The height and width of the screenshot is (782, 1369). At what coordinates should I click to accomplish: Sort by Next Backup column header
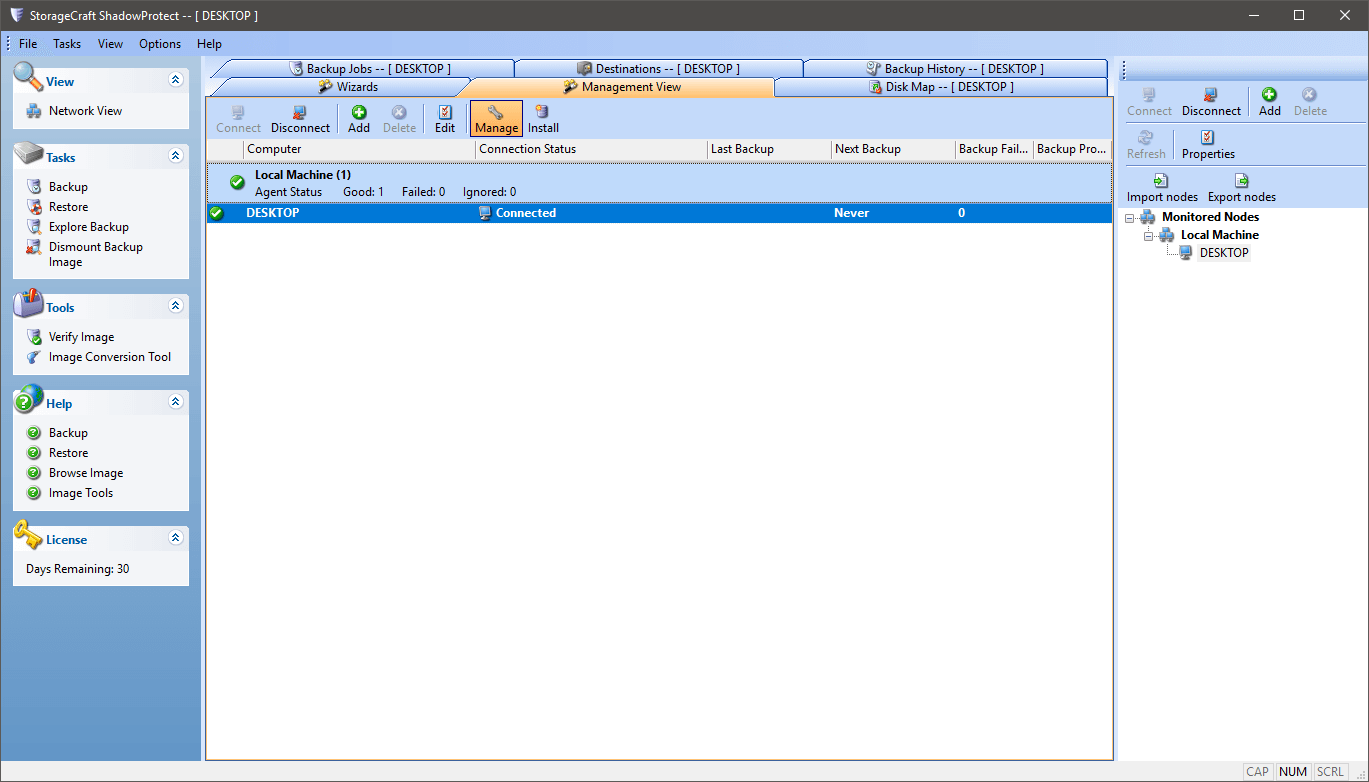point(893,149)
